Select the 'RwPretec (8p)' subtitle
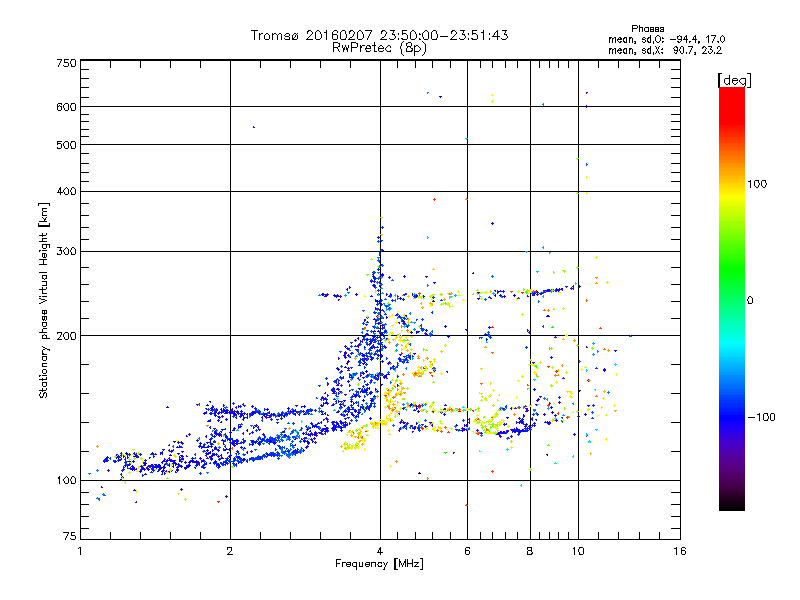Image resolution: width=800 pixels, height=600 pixels. [x=380, y=48]
